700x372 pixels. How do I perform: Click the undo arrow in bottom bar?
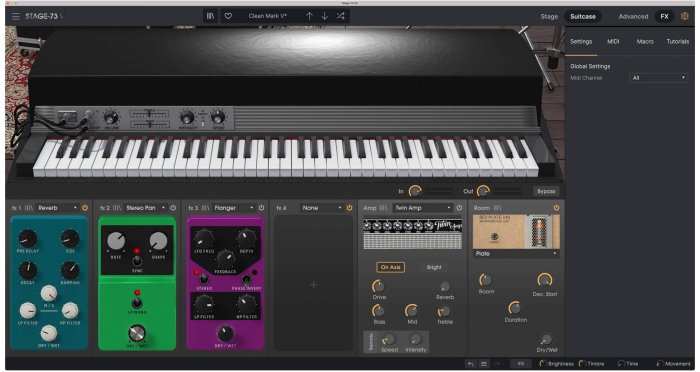pos(470,364)
